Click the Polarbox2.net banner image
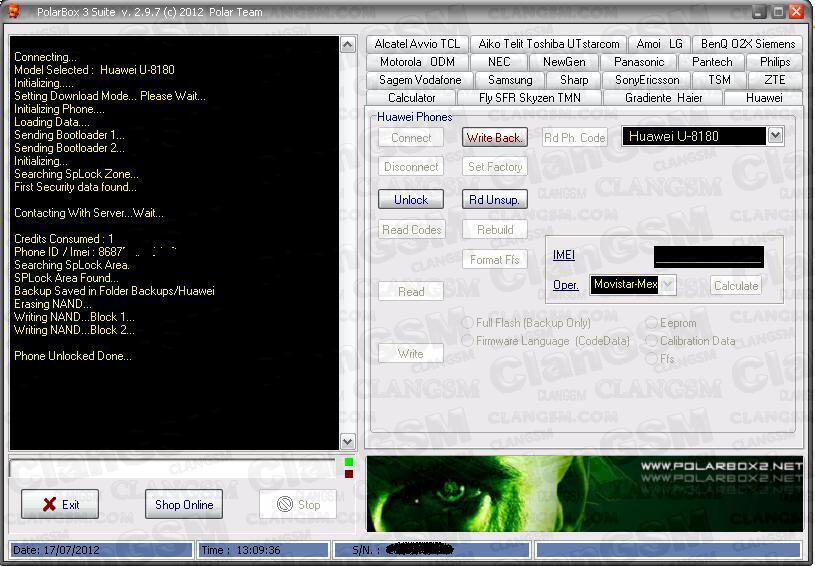 pyautogui.click(x=585, y=494)
